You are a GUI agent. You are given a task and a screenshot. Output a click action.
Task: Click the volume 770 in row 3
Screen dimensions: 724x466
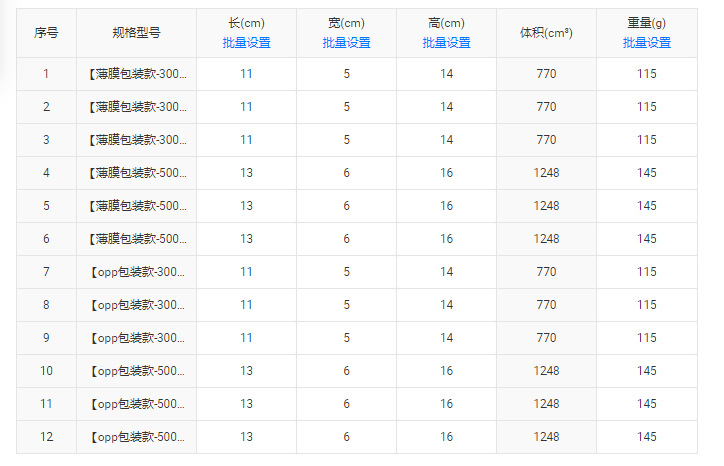pyautogui.click(x=546, y=140)
